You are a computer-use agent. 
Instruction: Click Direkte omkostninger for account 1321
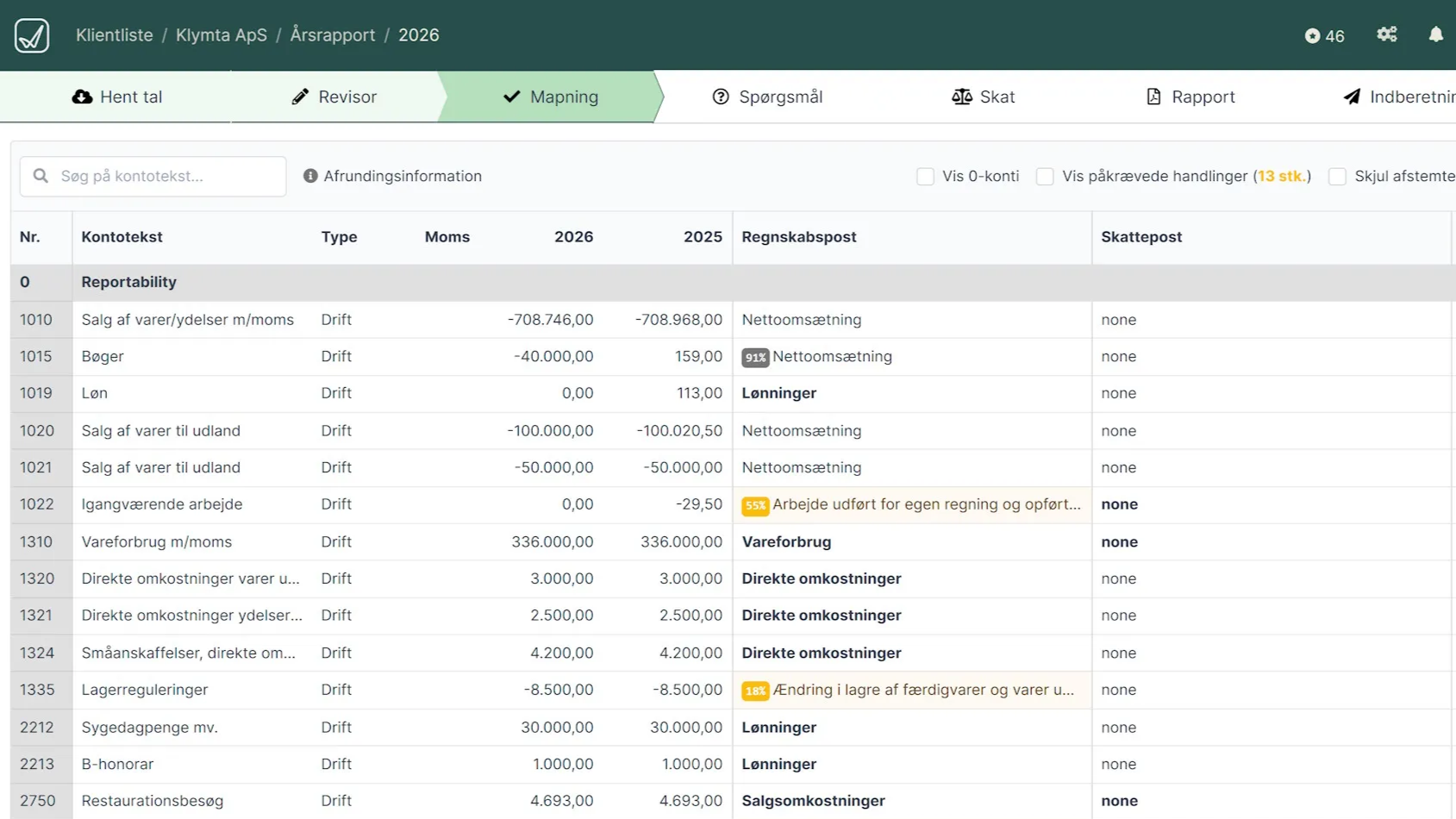click(x=822, y=616)
